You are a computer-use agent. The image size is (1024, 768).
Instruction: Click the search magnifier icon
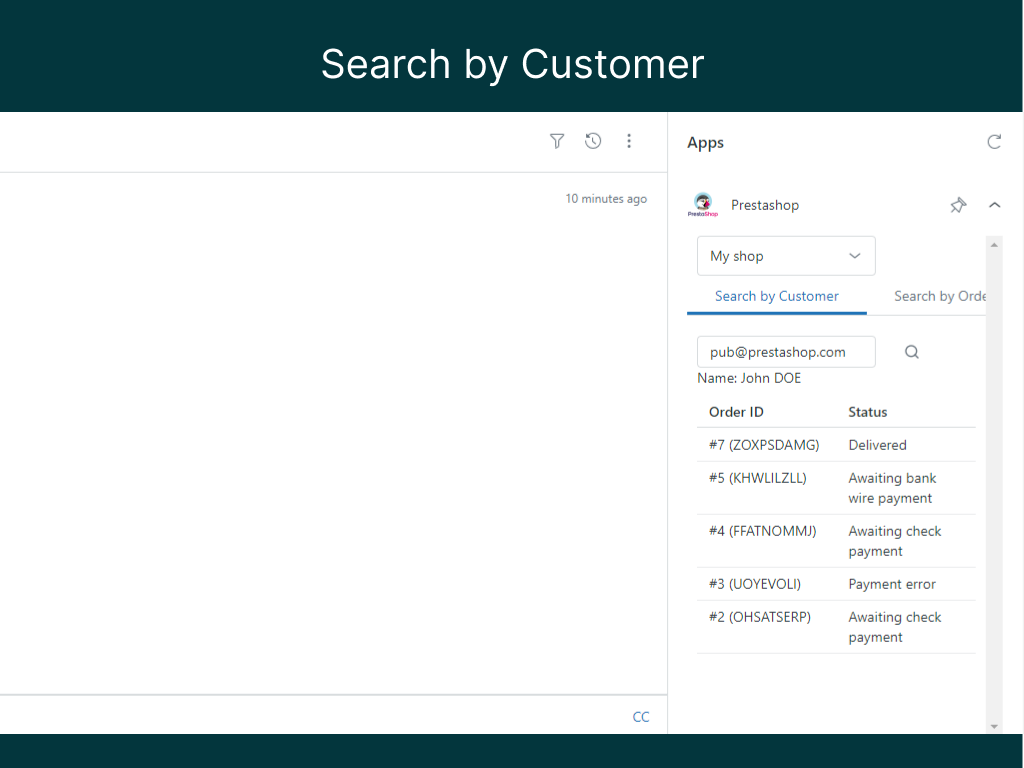point(912,352)
